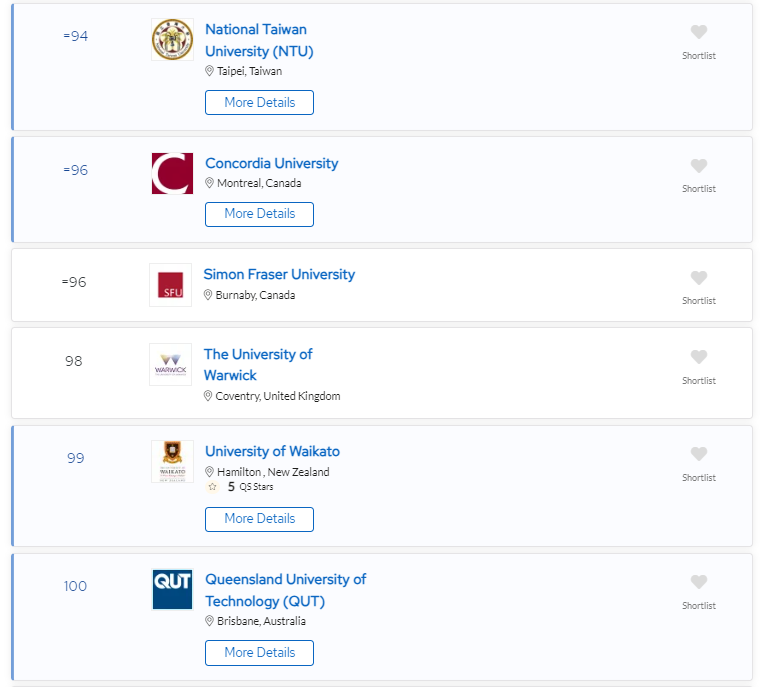Toggle shortlist heart for Concordia University
The height and width of the screenshot is (687, 767).
pyautogui.click(x=699, y=166)
